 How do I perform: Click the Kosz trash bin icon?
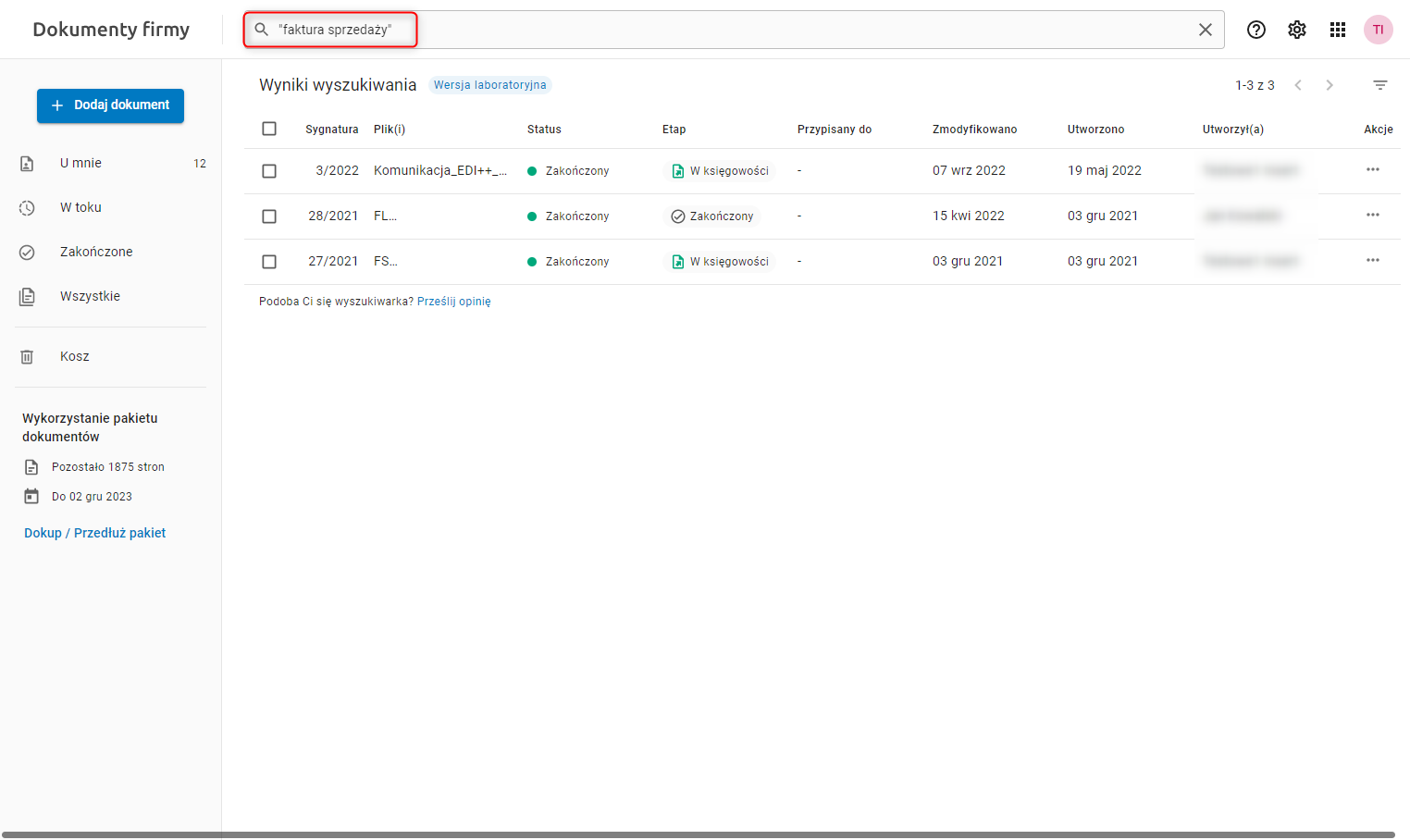(27, 357)
